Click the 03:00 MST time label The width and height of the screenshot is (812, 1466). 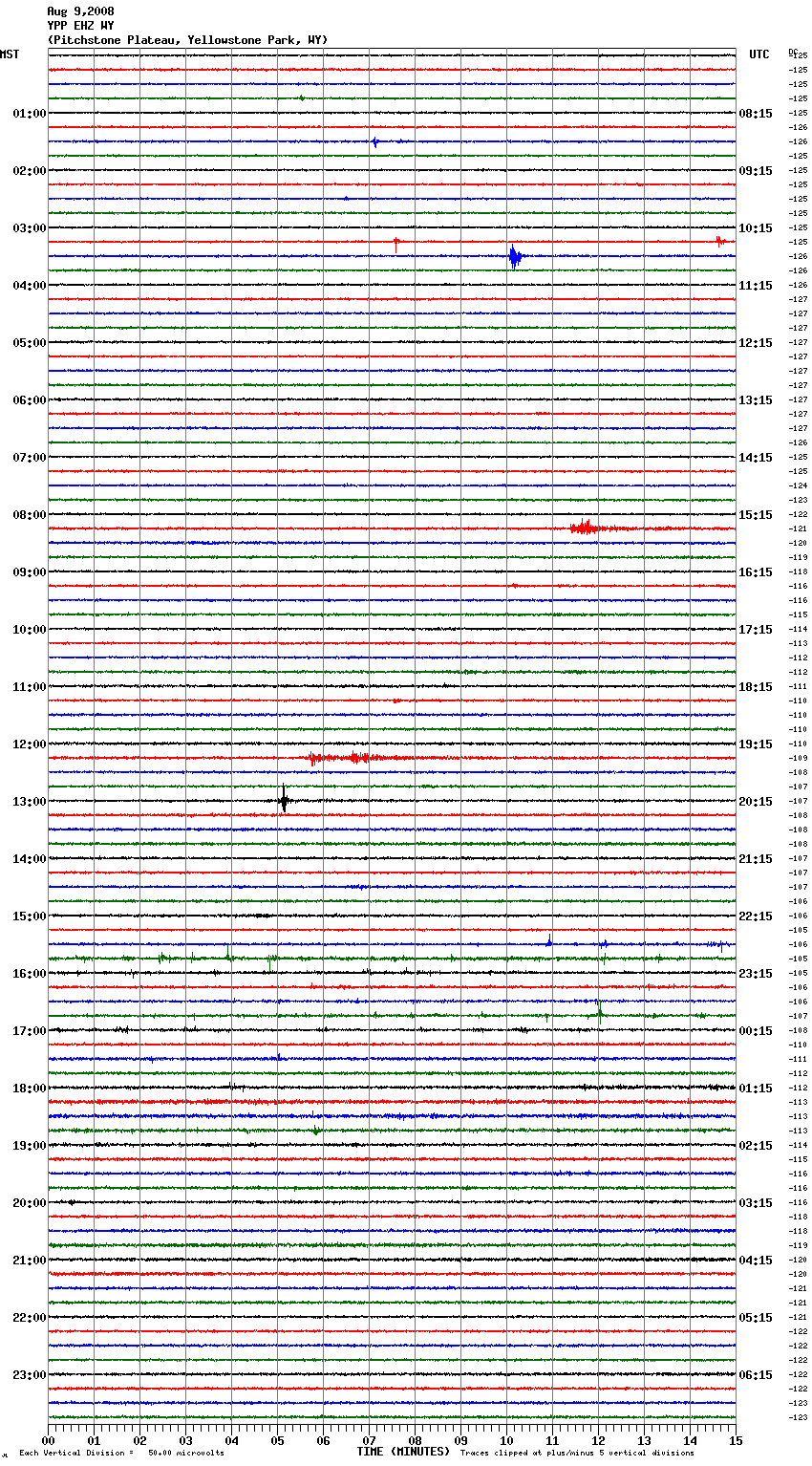pyautogui.click(x=29, y=228)
